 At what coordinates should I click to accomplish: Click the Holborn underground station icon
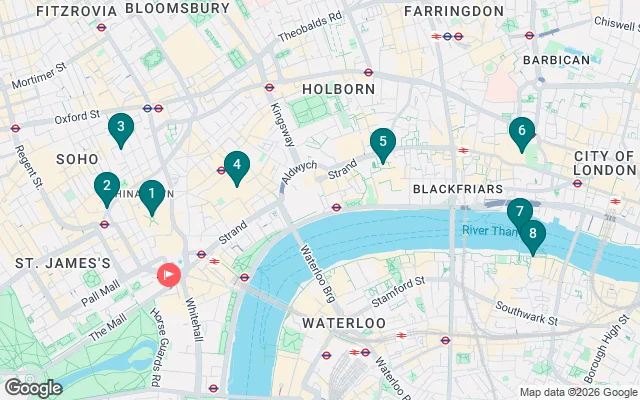[269, 87]
